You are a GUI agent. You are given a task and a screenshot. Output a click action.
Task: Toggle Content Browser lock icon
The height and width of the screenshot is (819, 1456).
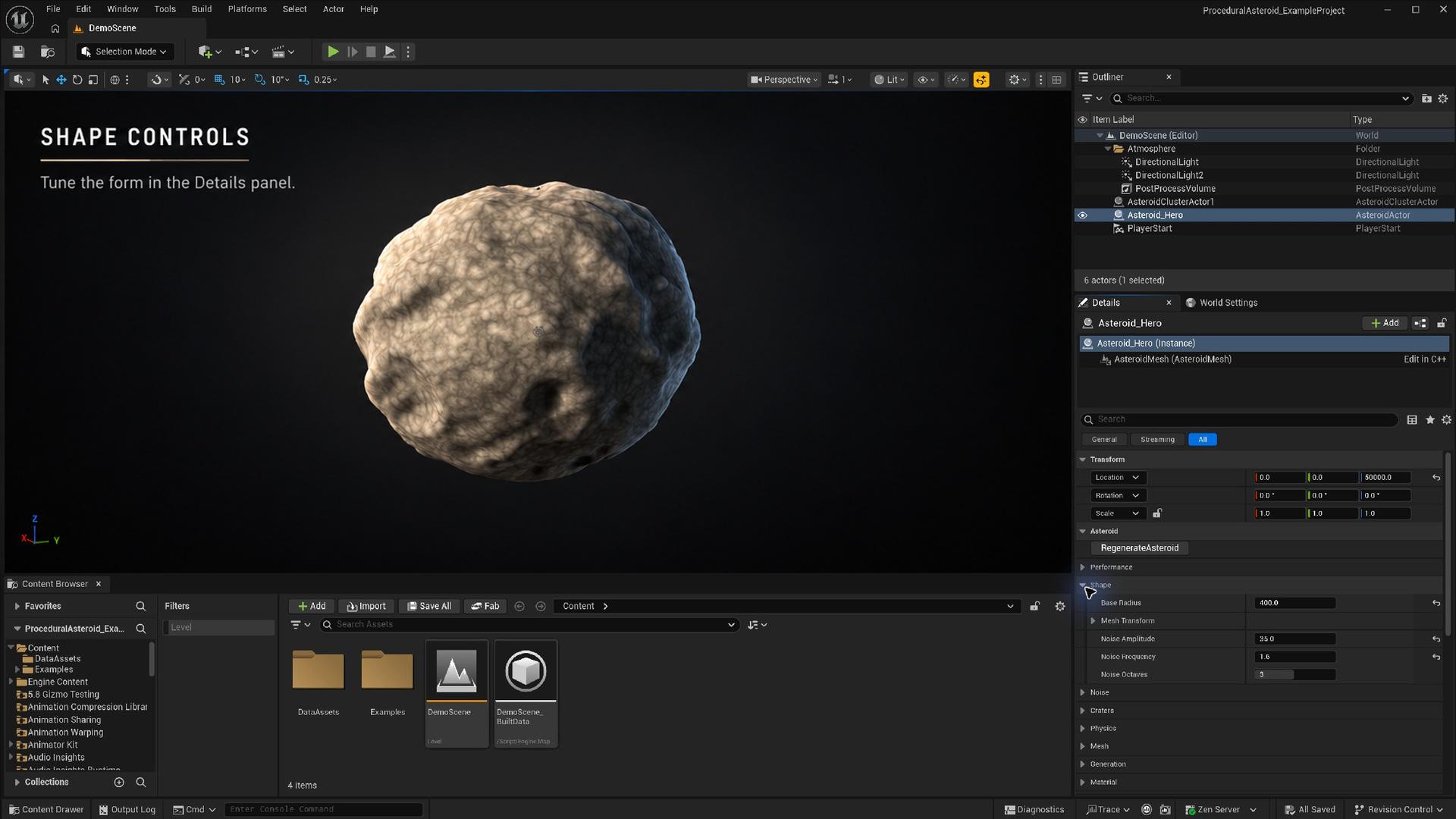(x=1034, y=606)
